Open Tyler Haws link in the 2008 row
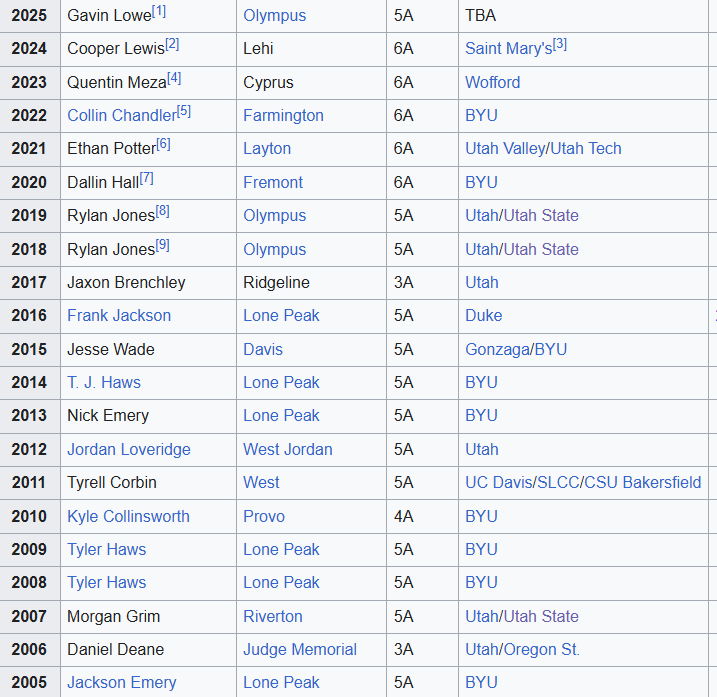Screen dimensions: 717x697 [107, 582]
